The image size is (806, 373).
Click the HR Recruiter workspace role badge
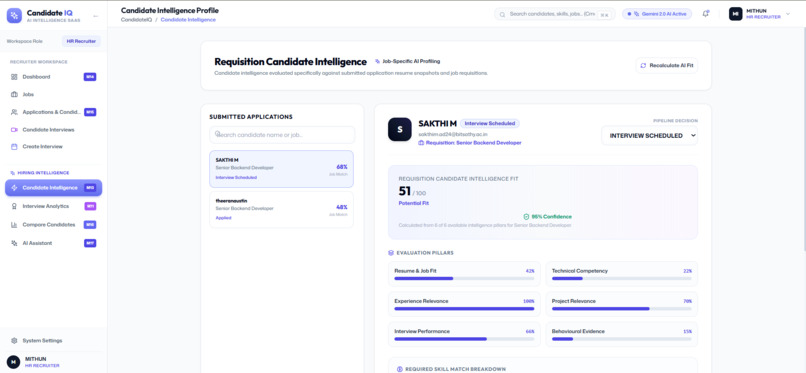(x=81, y=41)
